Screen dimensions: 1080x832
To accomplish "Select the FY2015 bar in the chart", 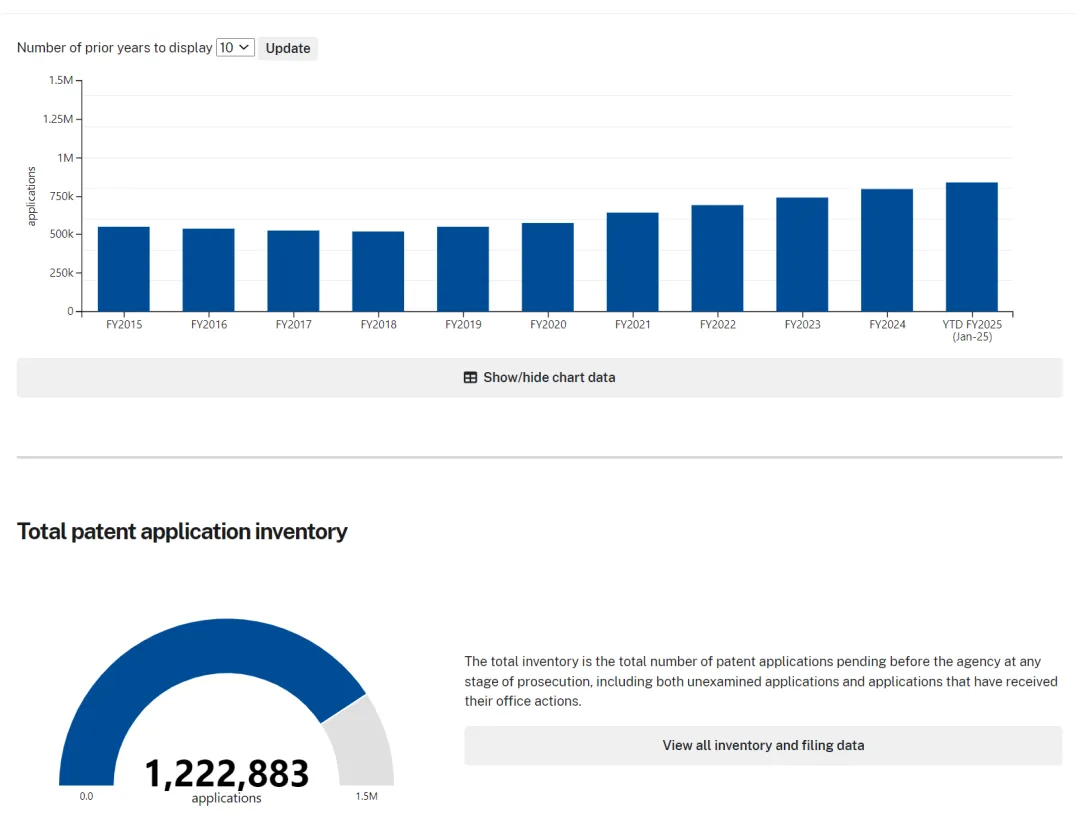I will click(x=124, y=269).
